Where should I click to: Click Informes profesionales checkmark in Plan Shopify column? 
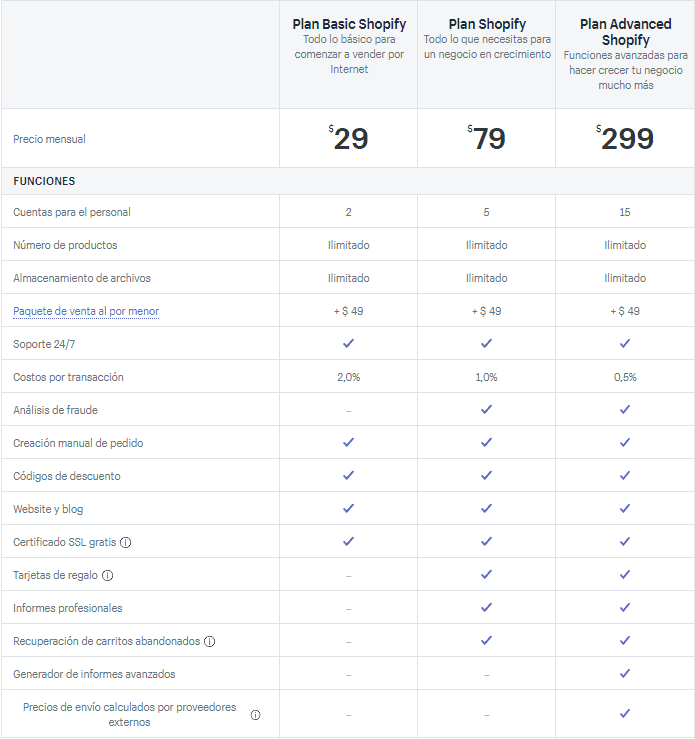(x=486, y=608)
